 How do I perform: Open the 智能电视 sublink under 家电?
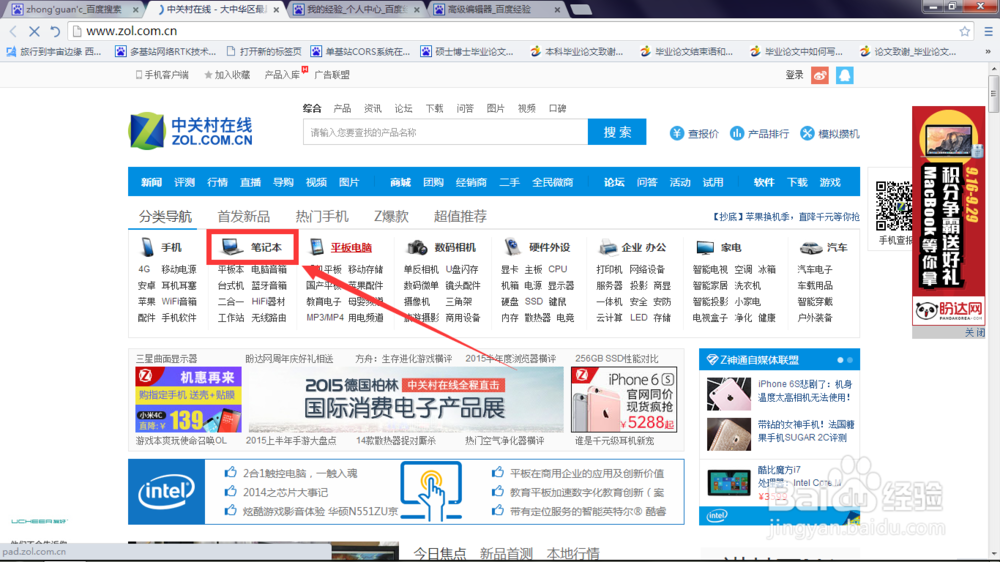pos(710,269)
